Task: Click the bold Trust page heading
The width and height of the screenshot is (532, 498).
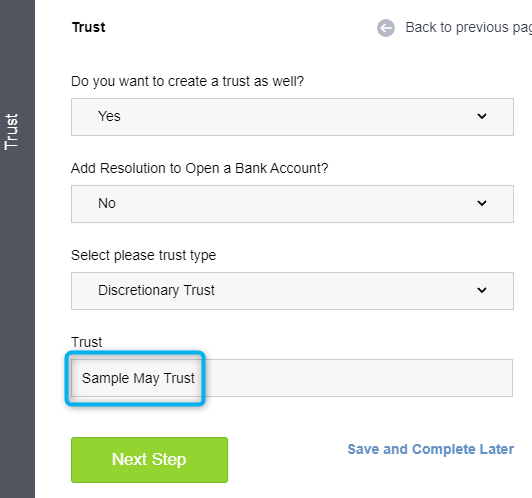Action: pyautogui.click(x=89, y=27)
